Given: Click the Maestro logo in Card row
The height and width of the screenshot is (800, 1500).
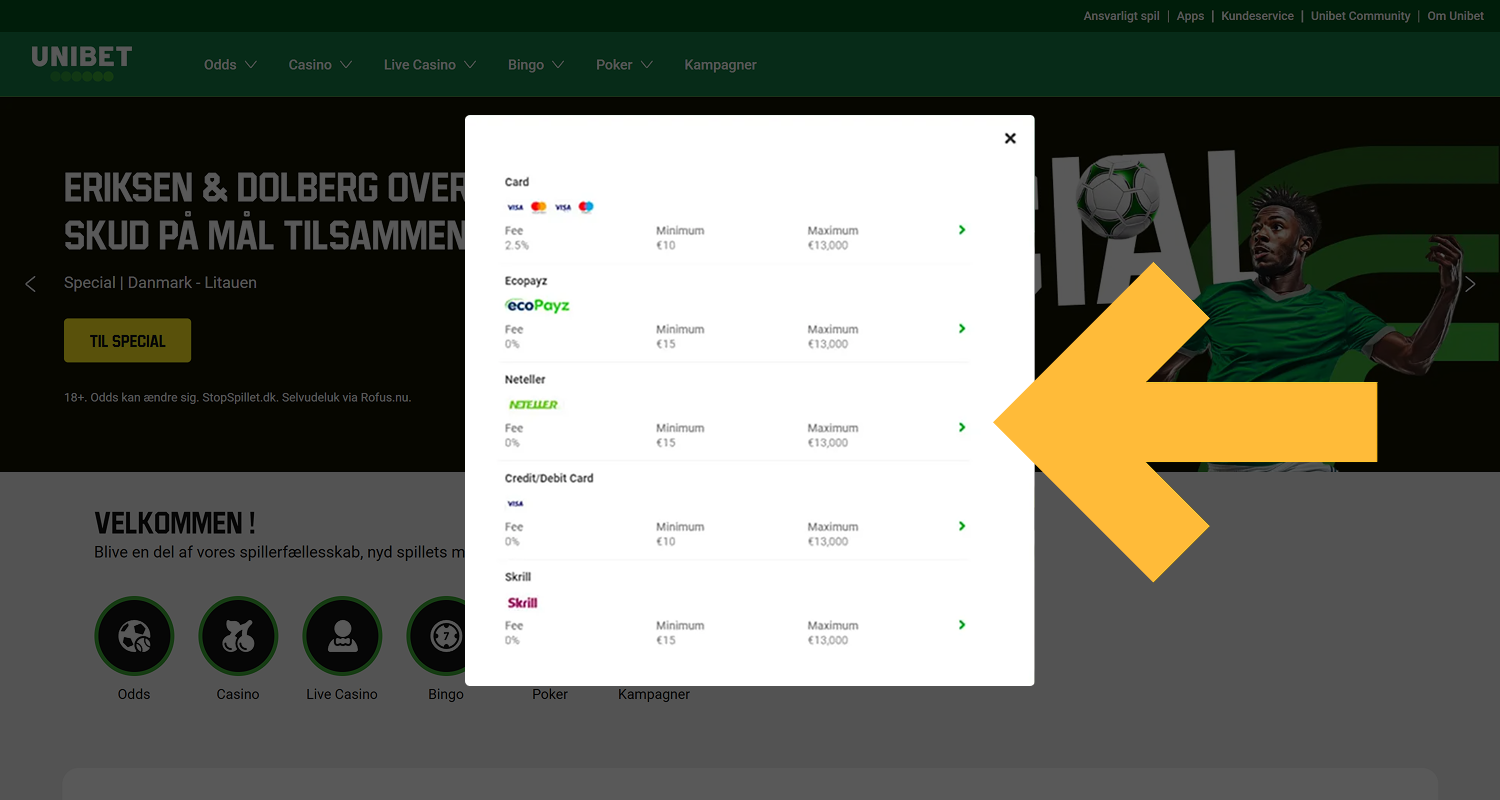Looking at the screenshot, I should tap(586, 207).
